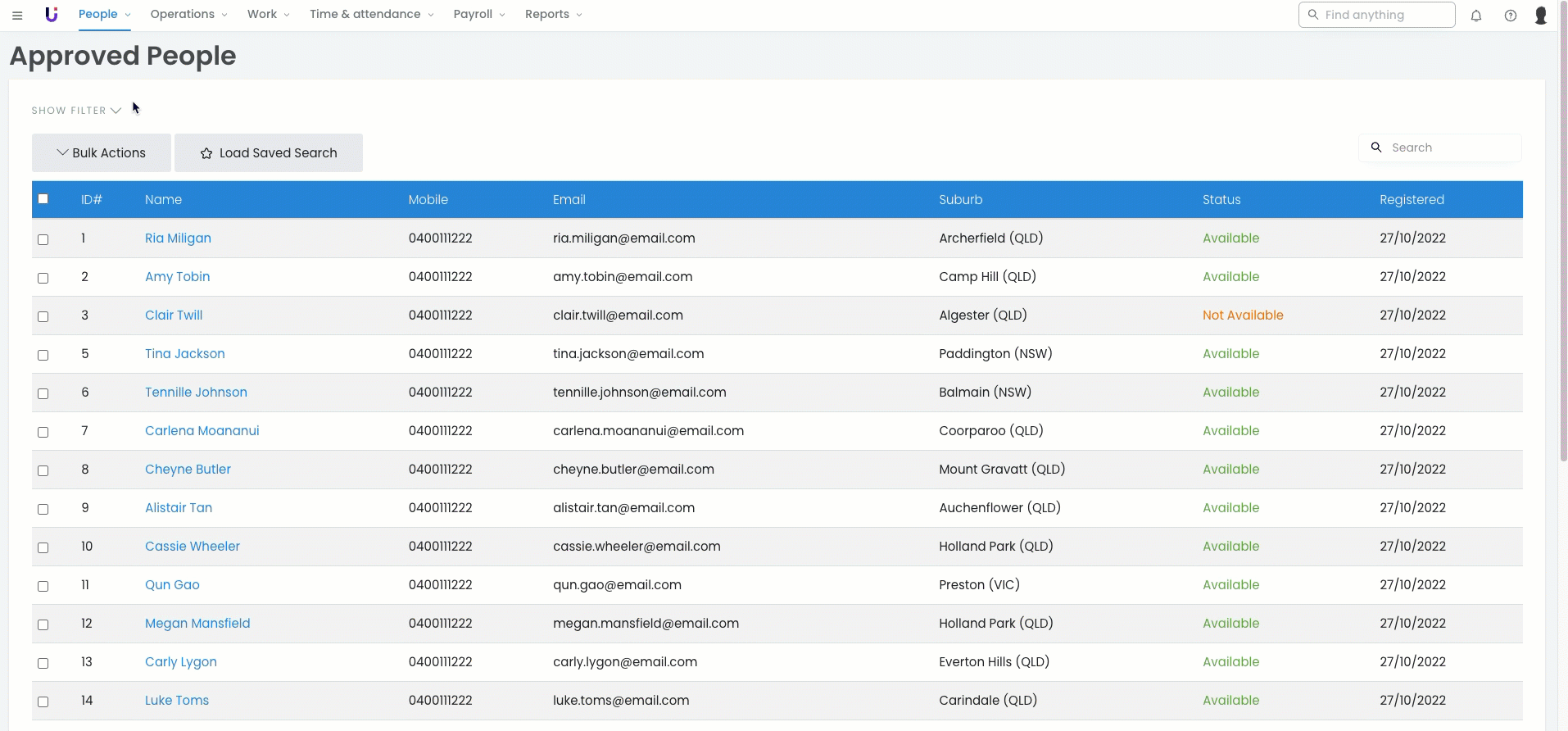Open the hamburger sidebar menu
1568x731 pixels.
(x=17, y=15)
